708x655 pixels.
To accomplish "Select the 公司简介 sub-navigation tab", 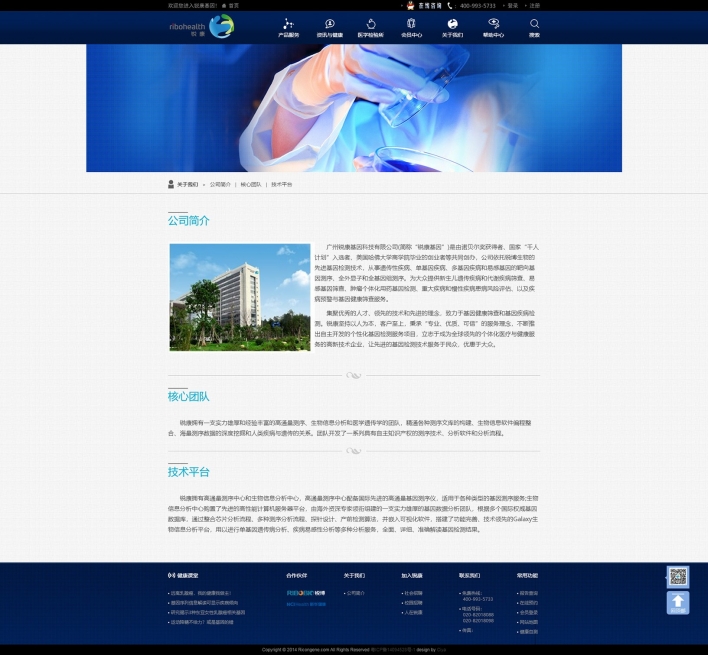I will (220, 185).
